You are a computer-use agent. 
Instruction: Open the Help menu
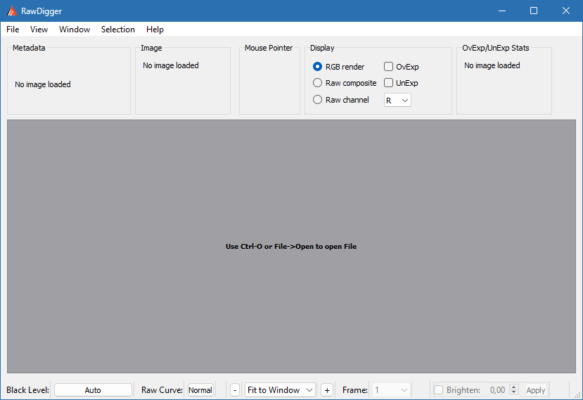point(155,29)
